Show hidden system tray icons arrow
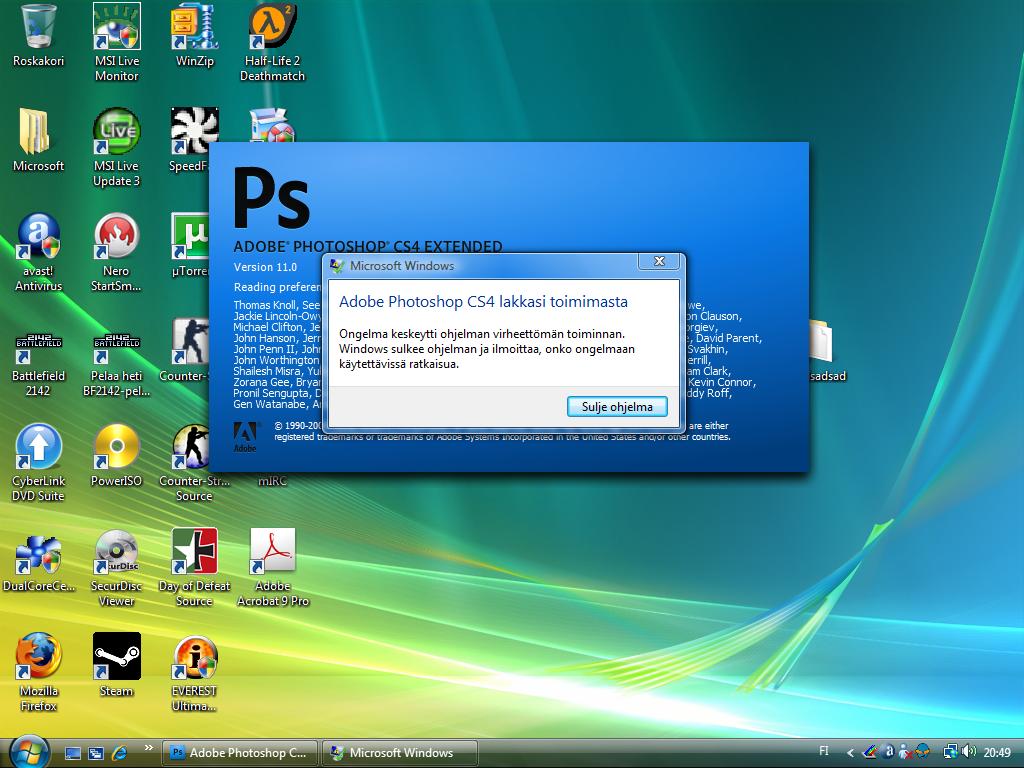This screenshot has width=1024, height=768. tap(851, 753)
